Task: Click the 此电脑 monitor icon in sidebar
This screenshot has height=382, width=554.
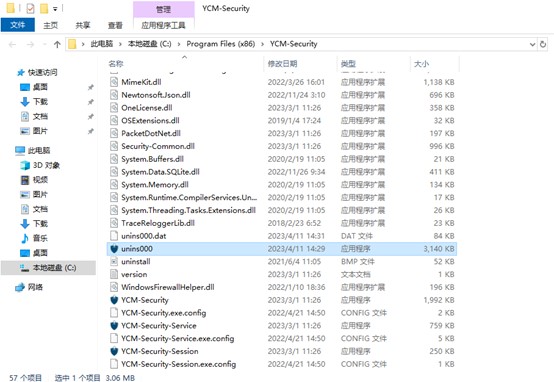Action: 20,151
